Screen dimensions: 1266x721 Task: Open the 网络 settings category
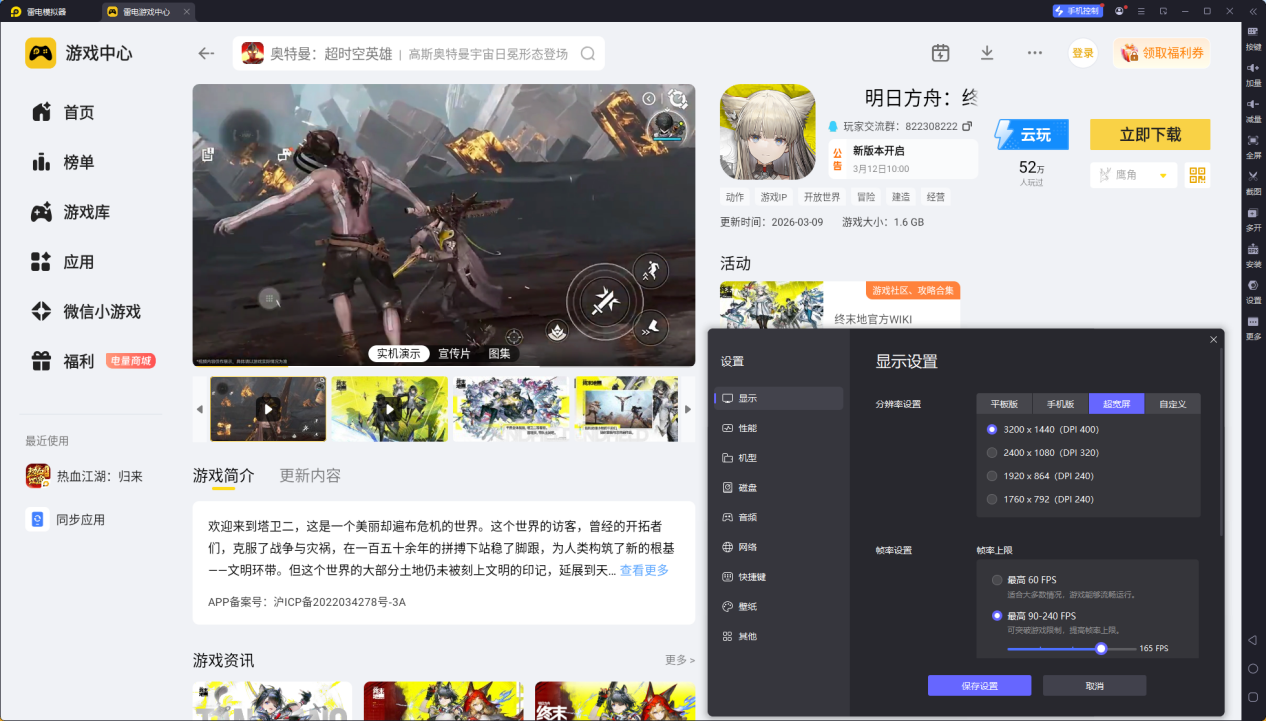[x=779, y=547]
